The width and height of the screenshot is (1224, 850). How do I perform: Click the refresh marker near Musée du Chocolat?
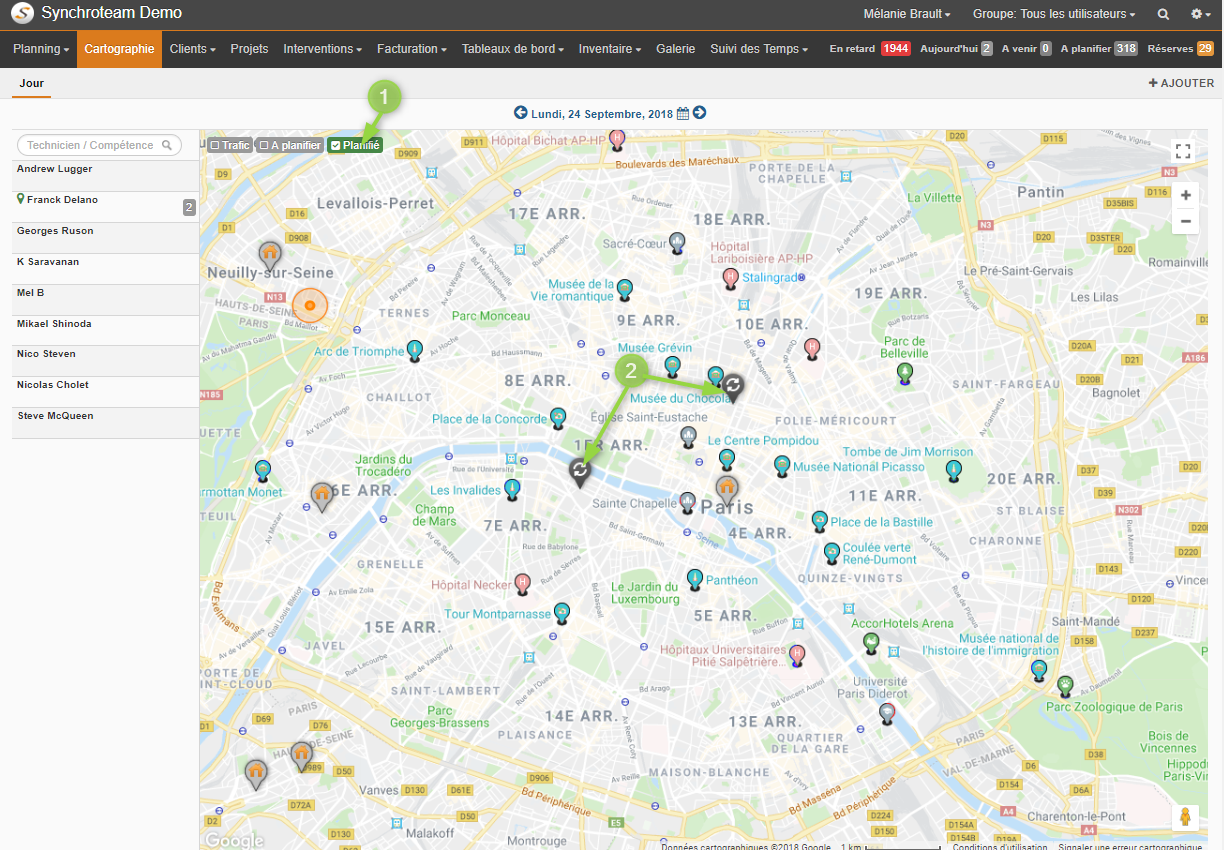[733, 387]
